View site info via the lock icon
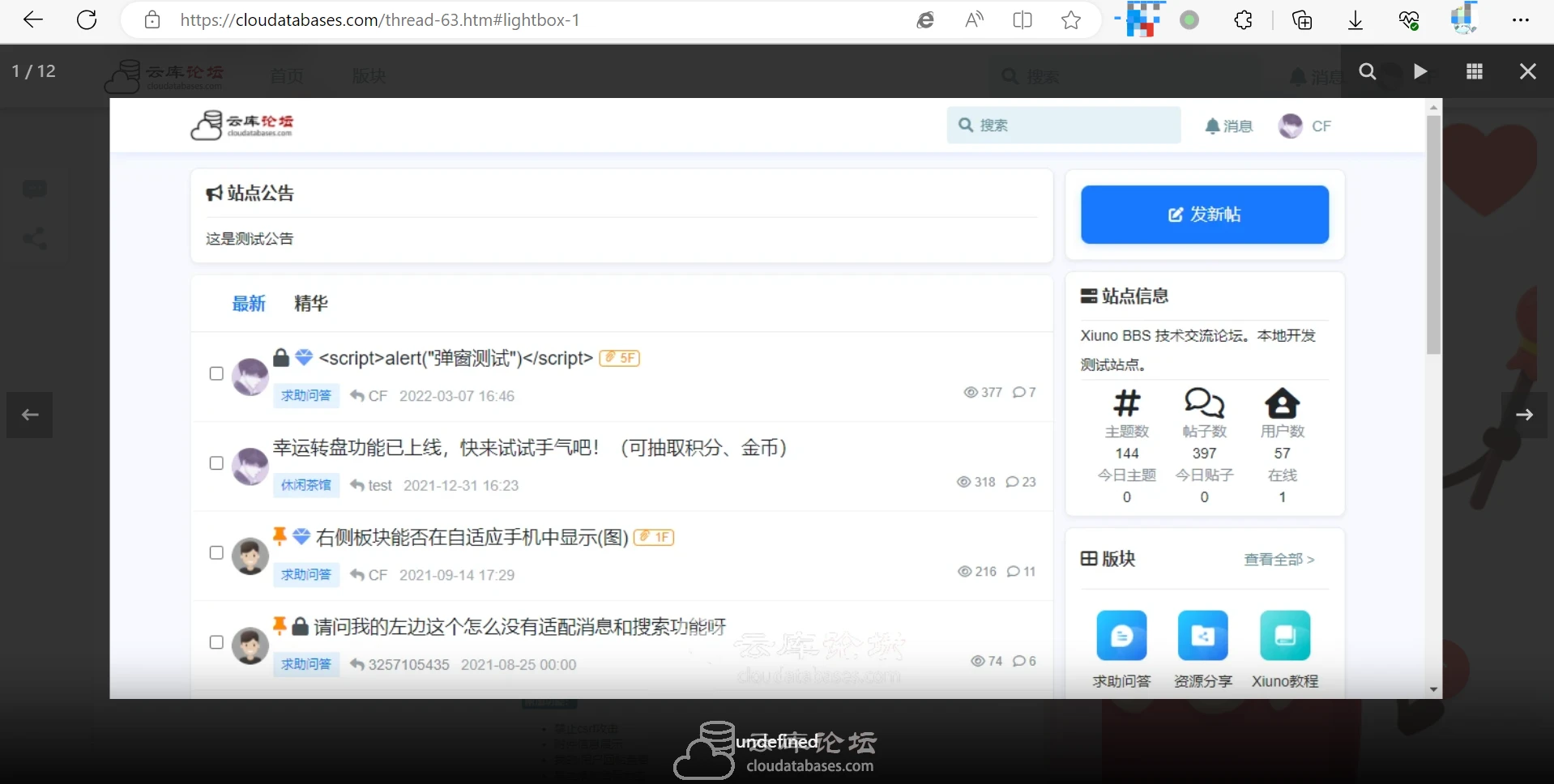Screen dimensions: 1554x784 click(152, 20)
